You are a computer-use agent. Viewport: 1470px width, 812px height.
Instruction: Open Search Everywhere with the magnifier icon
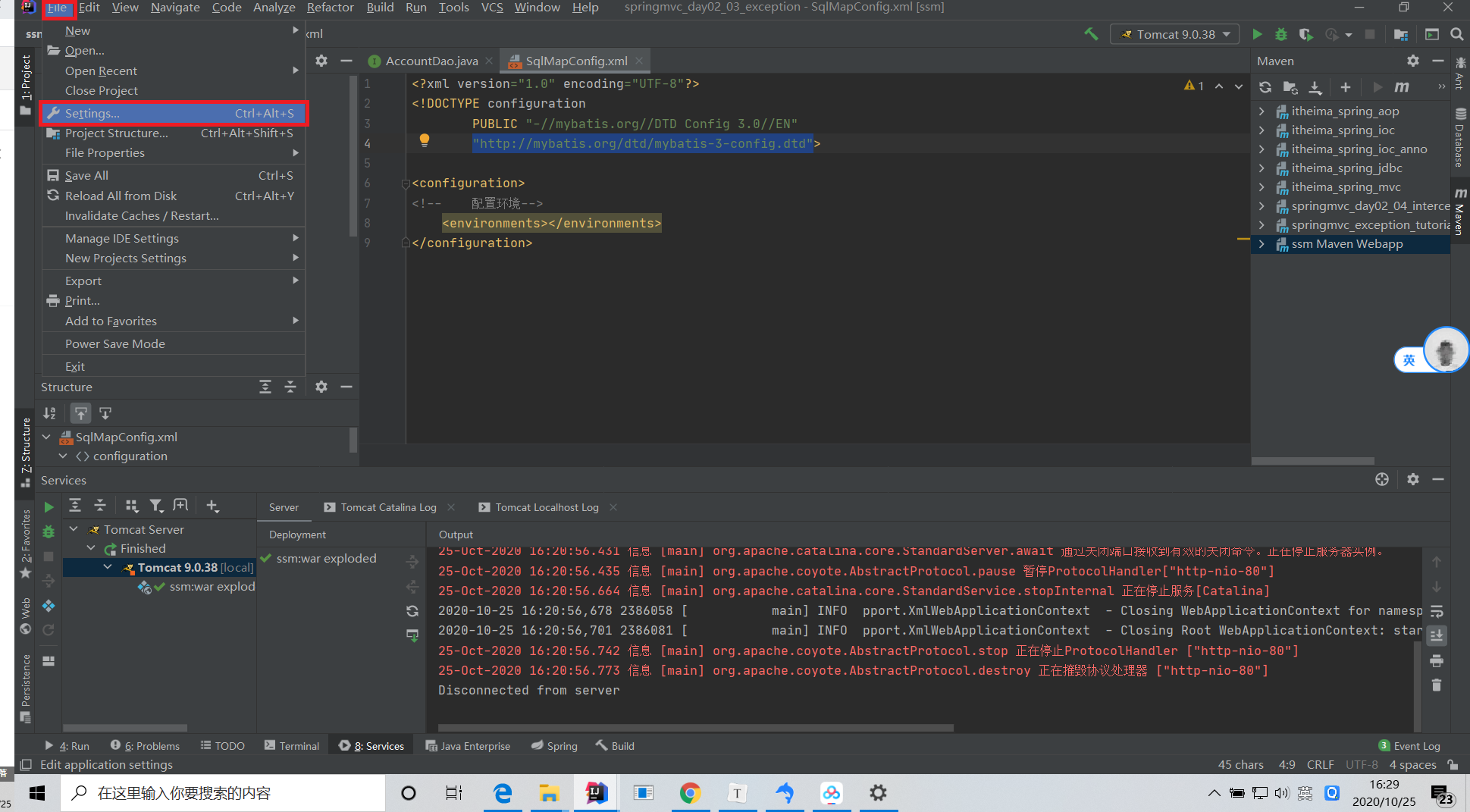click(1456, 33)
